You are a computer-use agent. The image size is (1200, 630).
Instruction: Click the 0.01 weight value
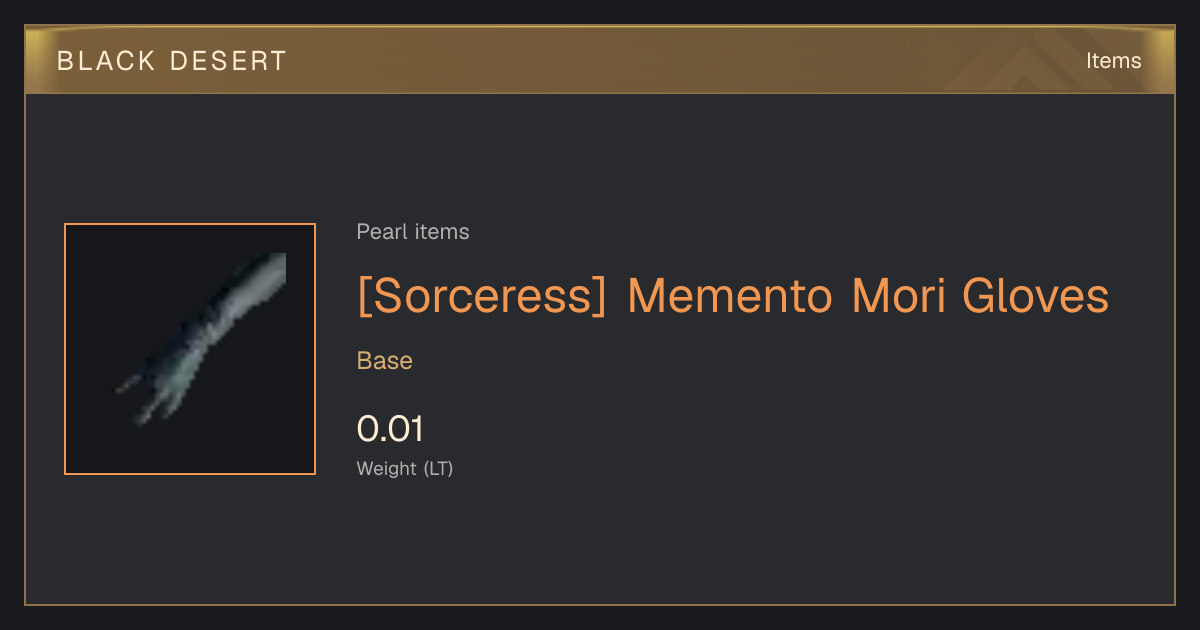pyautogui.click(x=390, y=429)
